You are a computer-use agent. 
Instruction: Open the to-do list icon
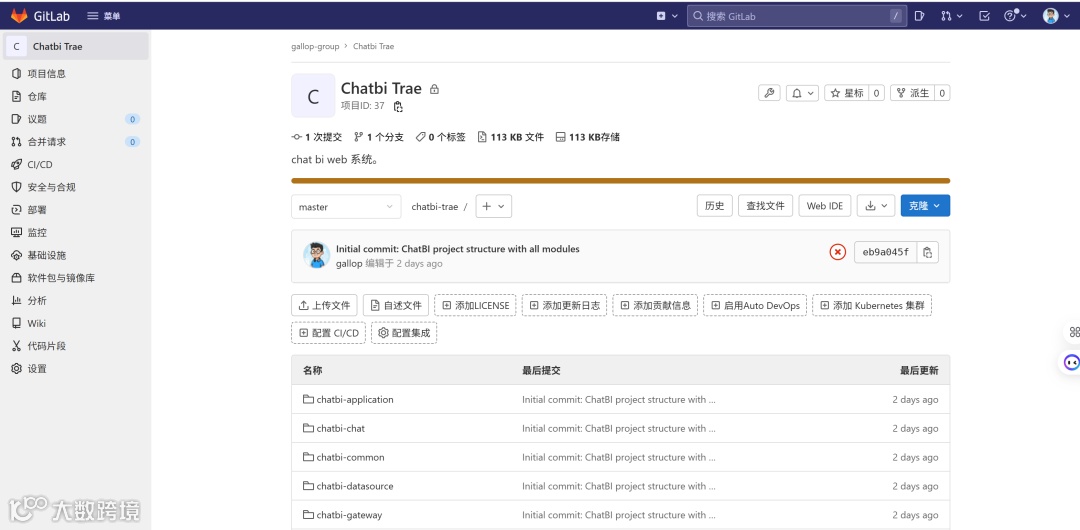click(x=984, y=16)
